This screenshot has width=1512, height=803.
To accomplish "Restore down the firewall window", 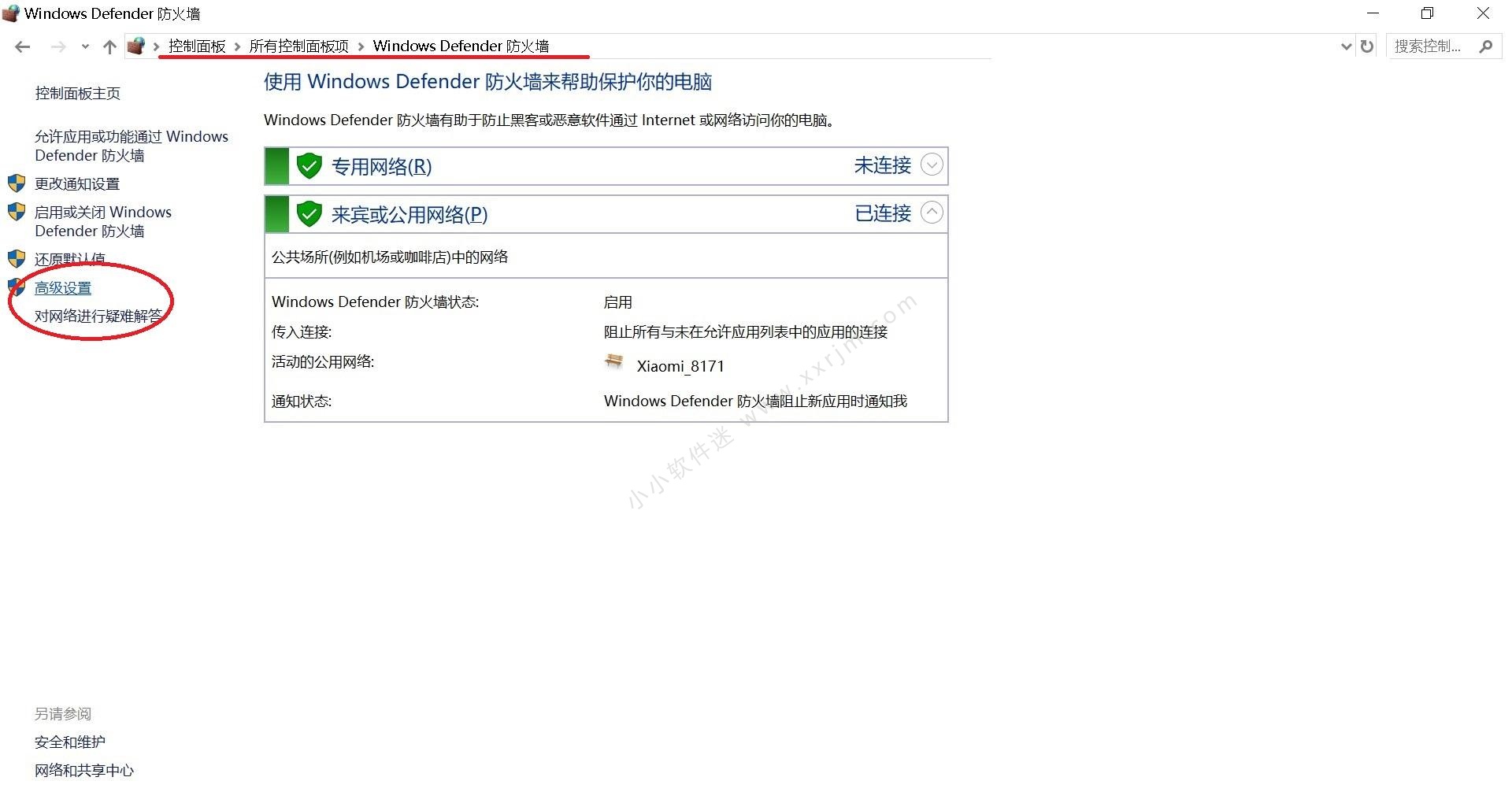I will pos(1427,13).
